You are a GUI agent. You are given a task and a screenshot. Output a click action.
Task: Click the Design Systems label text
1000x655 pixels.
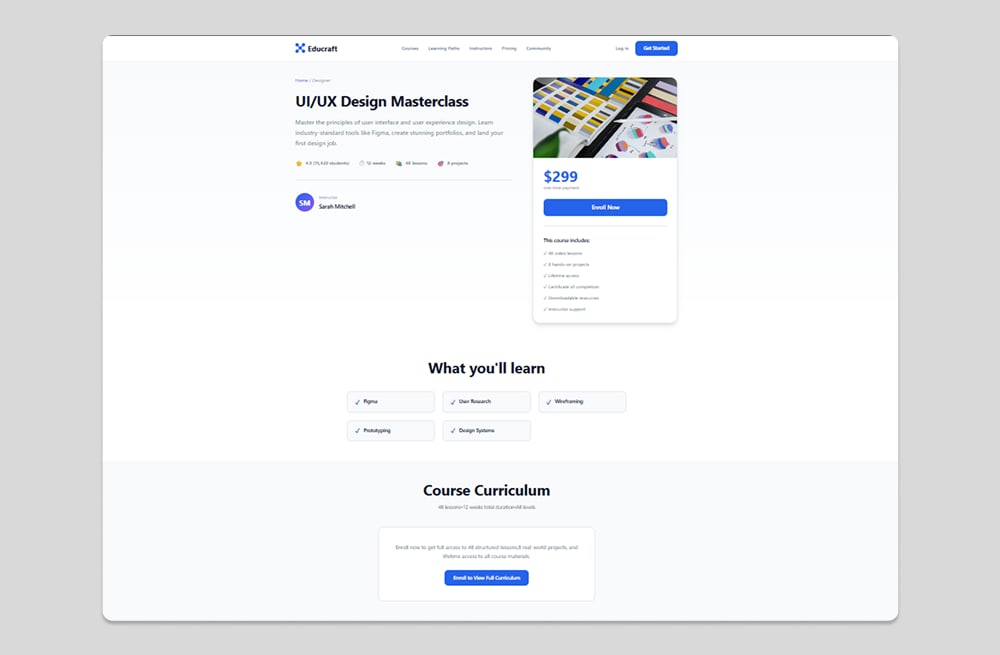pos(477,431)
